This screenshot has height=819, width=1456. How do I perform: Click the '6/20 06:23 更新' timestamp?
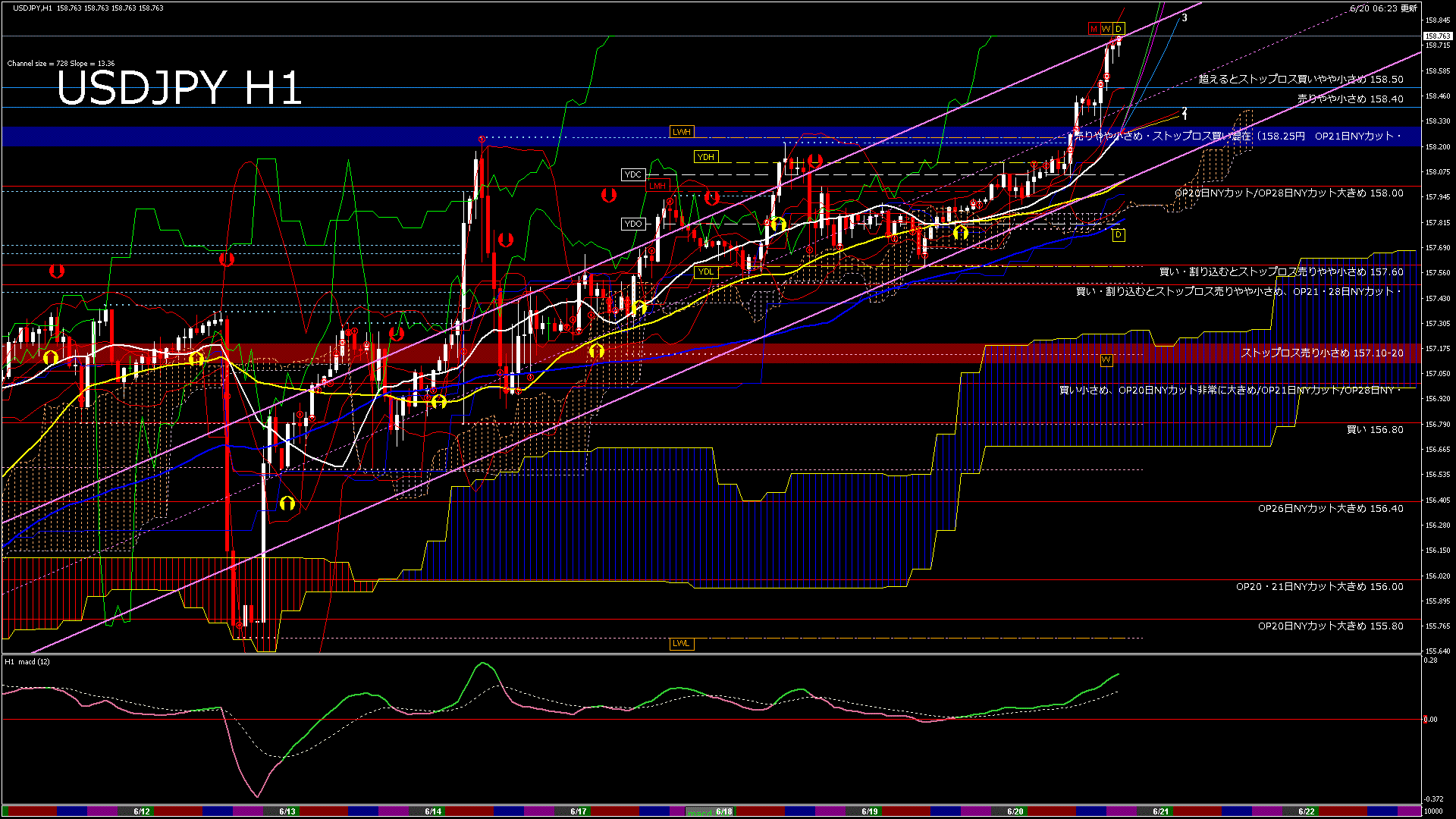pos(1383,8)
